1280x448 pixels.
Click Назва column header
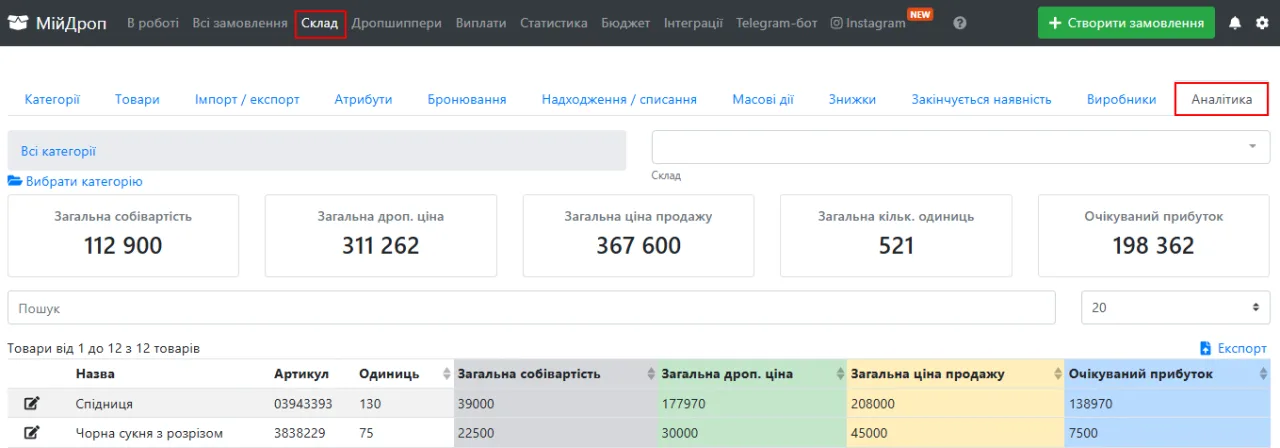95,374
